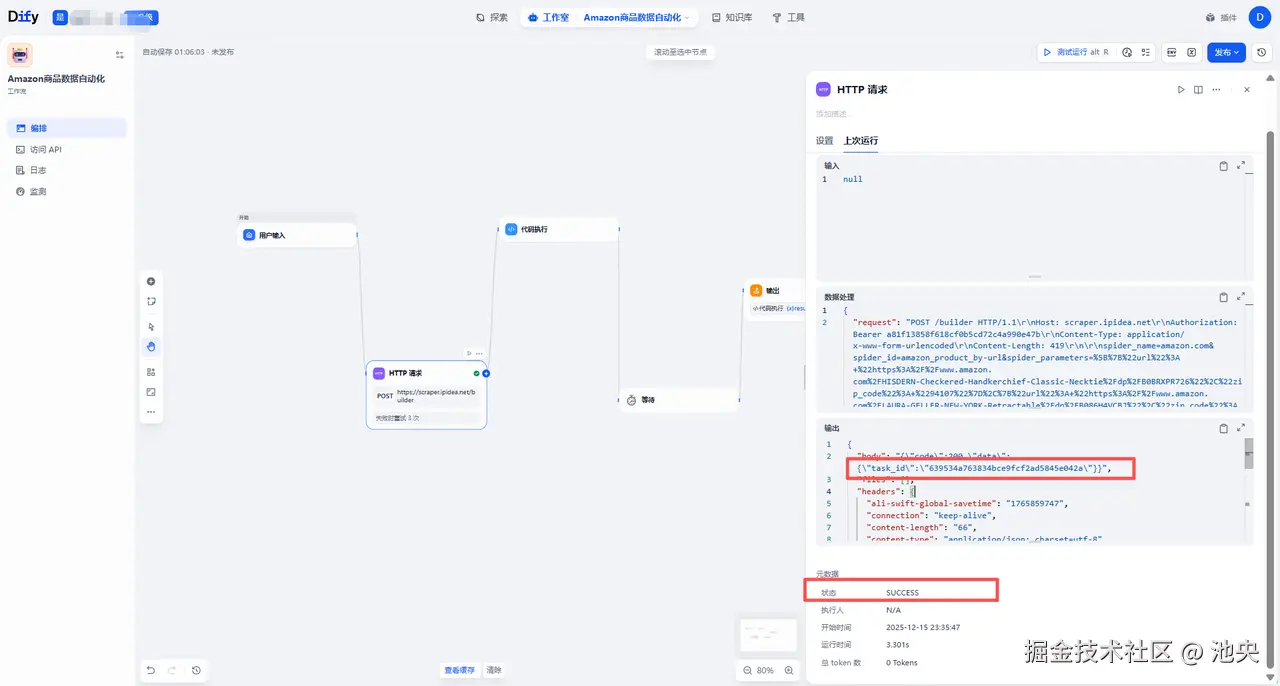Select the 等待 wait node
1280x686 pixels.
pos(679,400)
